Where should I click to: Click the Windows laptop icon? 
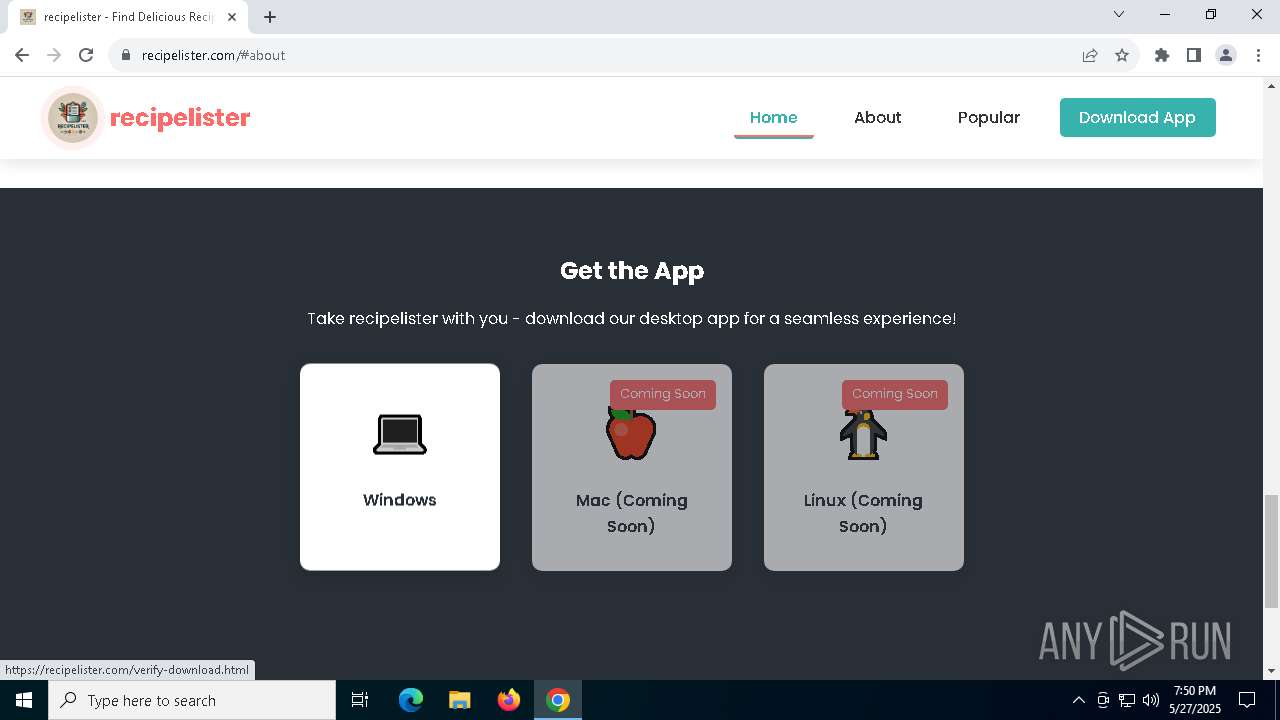(400, 434)
